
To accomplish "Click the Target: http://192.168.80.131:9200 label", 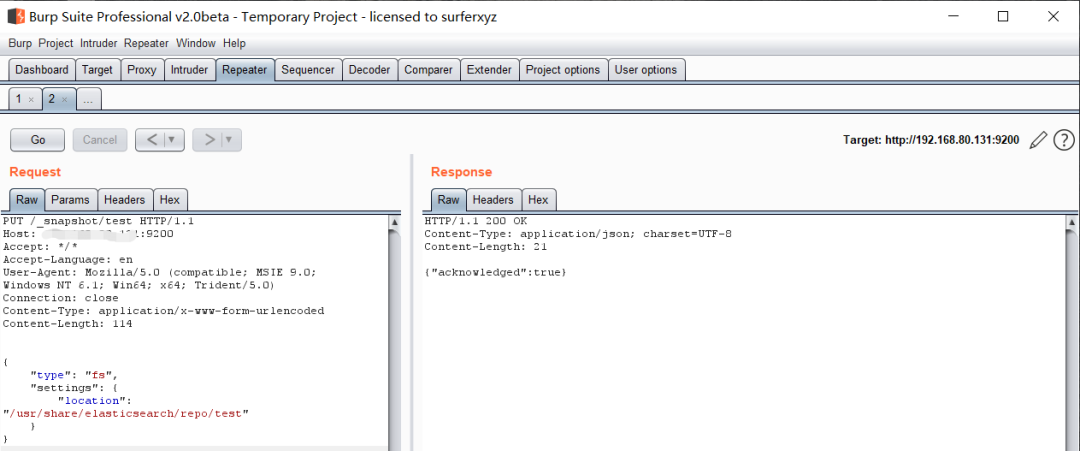I will 931,140.
